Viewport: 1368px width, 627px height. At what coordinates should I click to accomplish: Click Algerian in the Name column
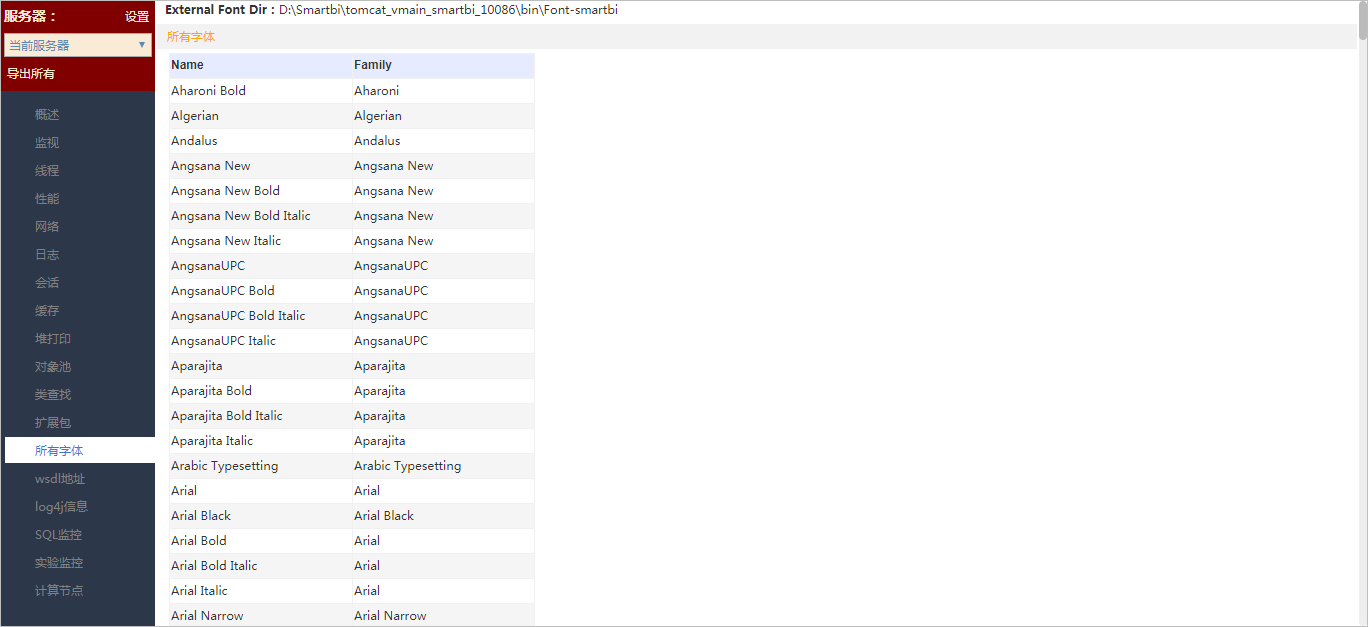click(260, 116)
